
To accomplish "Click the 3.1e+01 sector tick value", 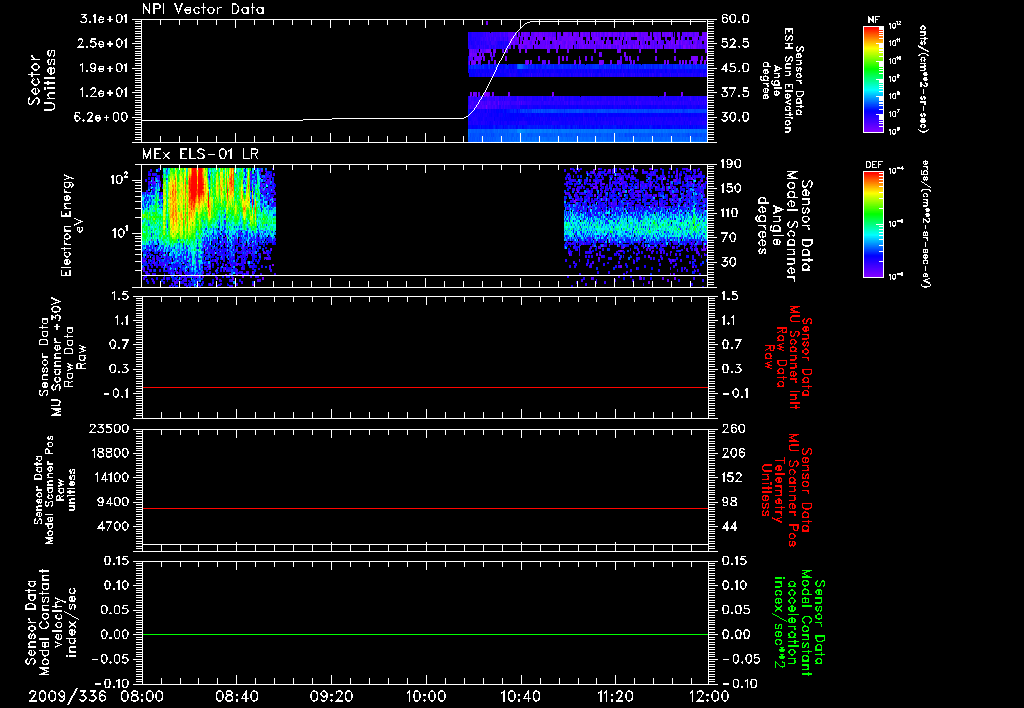I will pos(103,19).
